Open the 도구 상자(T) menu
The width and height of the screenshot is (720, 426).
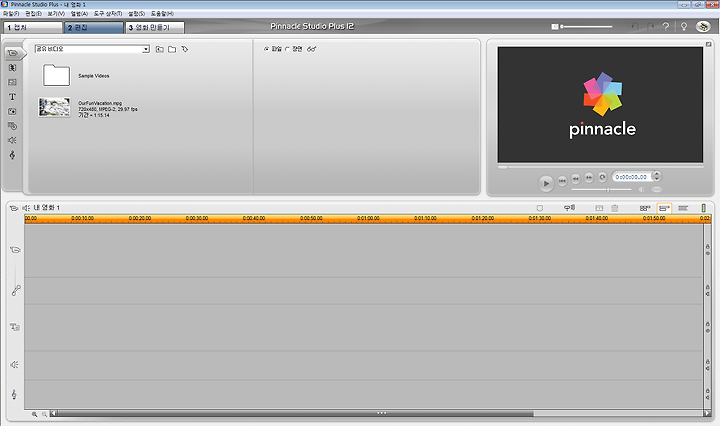click(108, 14)
